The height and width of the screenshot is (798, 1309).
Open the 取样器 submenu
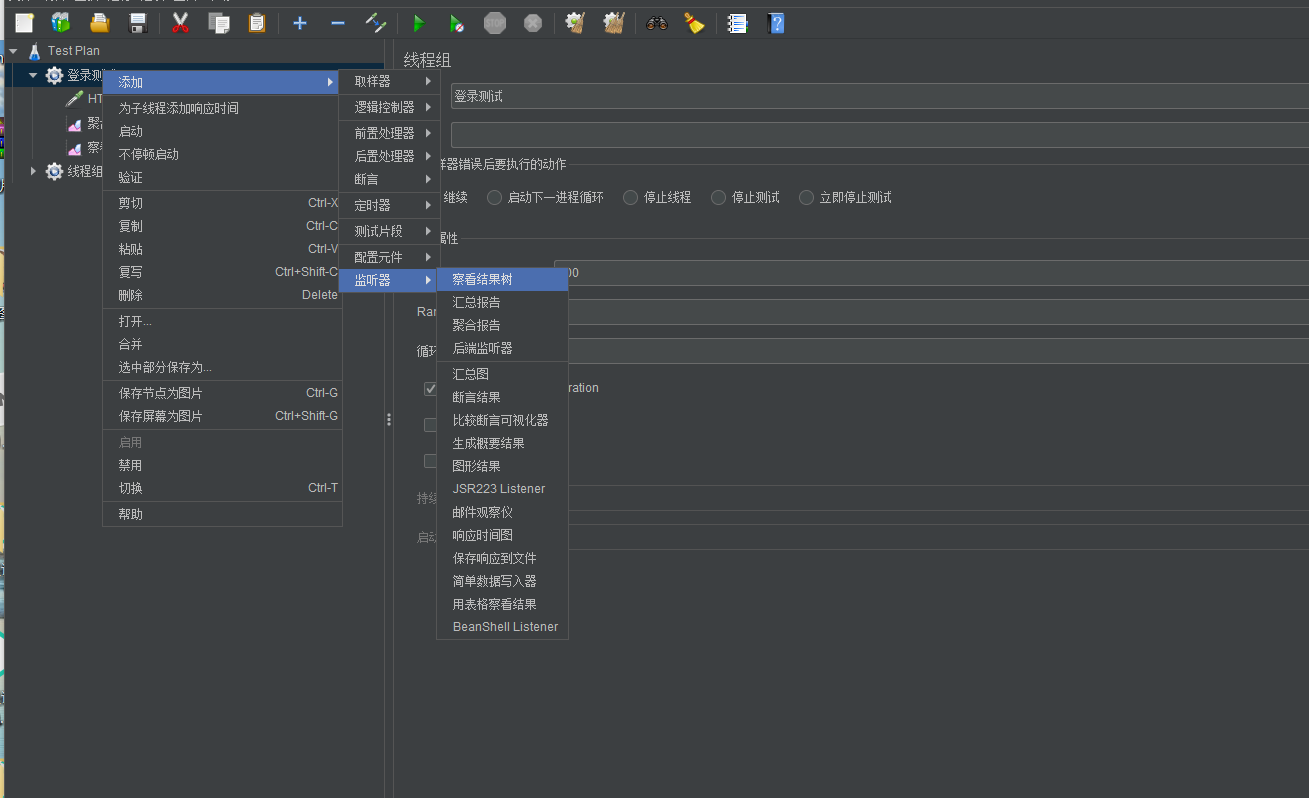pos(390,81)
